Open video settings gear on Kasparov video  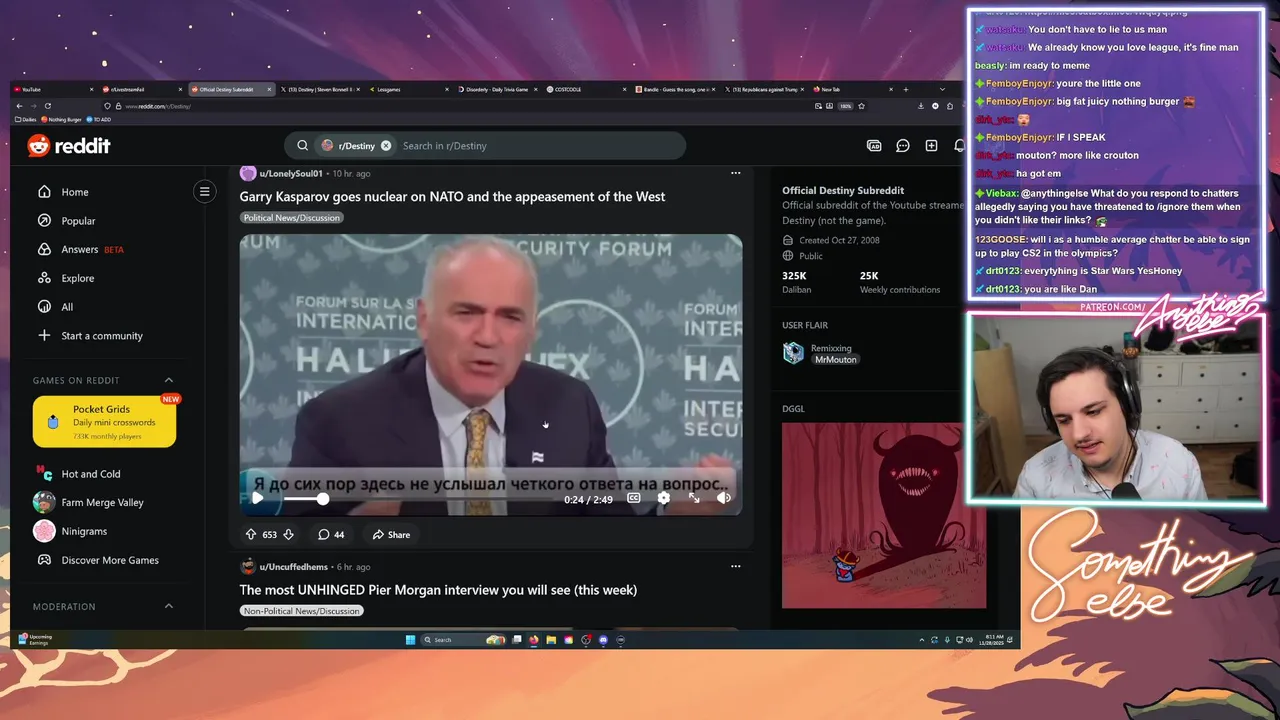click(x=663, y=498)
